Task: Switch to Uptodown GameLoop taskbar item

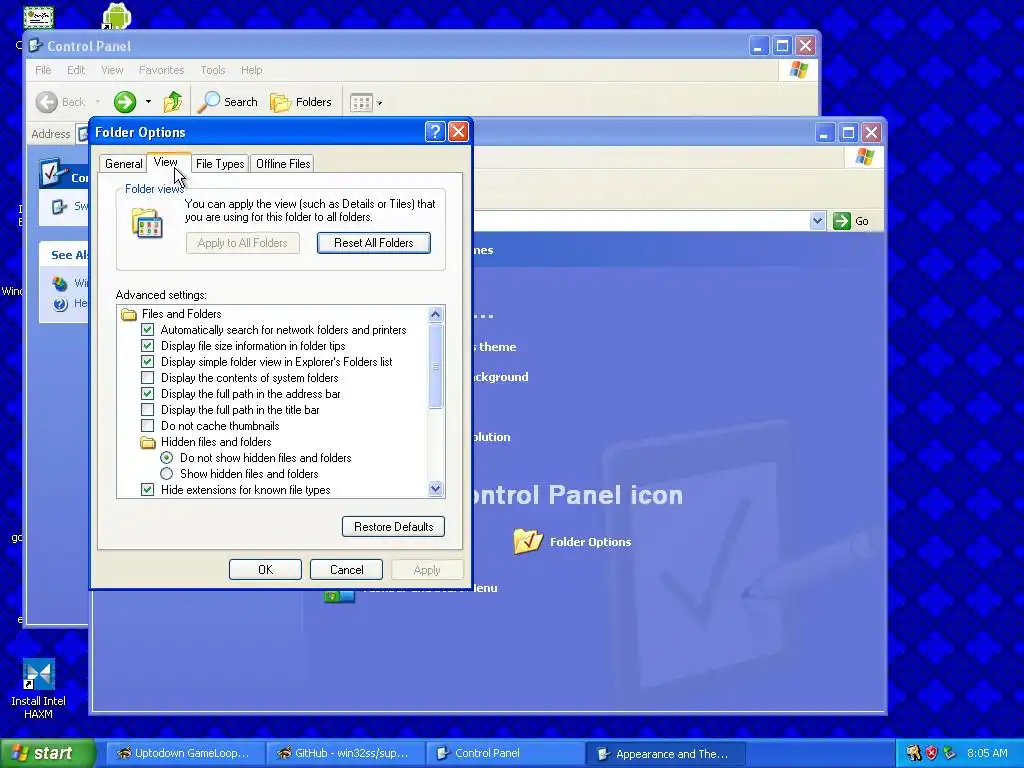Action: pos(185,754)
